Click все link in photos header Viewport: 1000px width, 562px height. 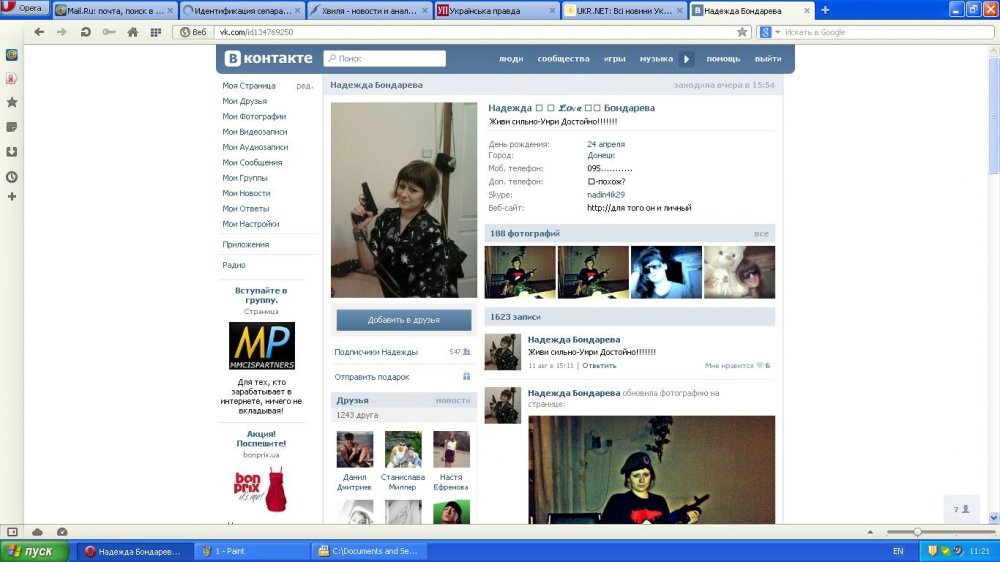tap(761, 233)
